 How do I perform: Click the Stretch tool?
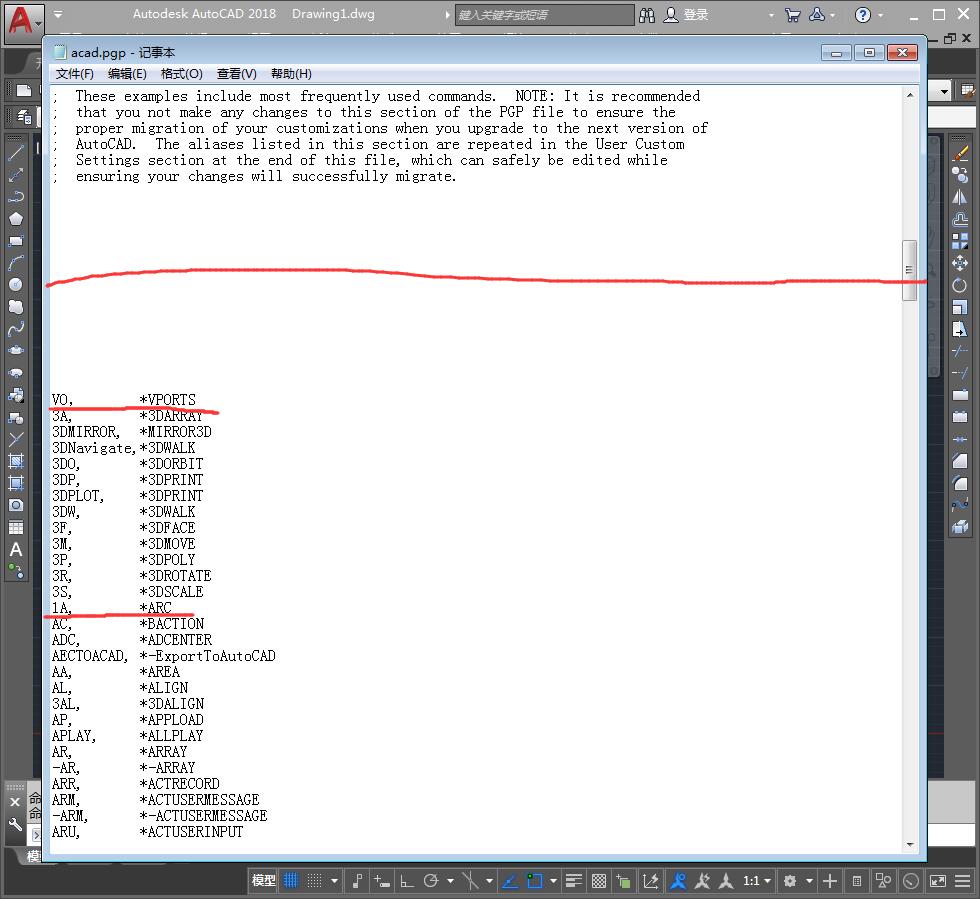pos(960,329)
